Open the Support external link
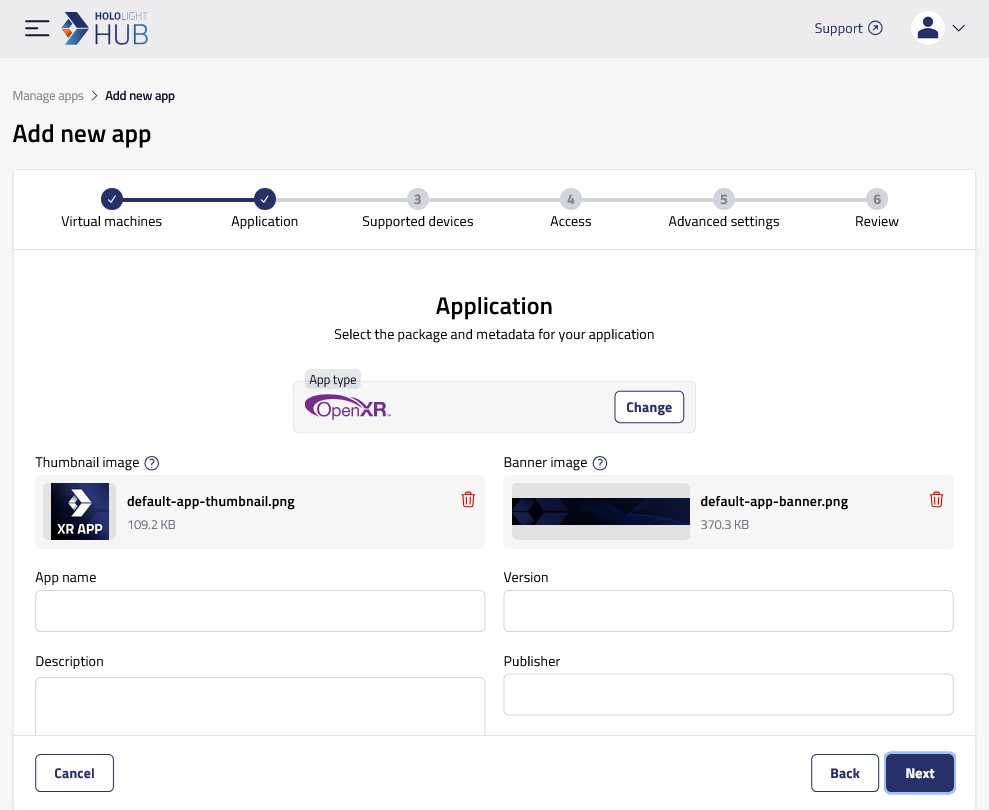 pyautogui.click(x=848, y=28)
